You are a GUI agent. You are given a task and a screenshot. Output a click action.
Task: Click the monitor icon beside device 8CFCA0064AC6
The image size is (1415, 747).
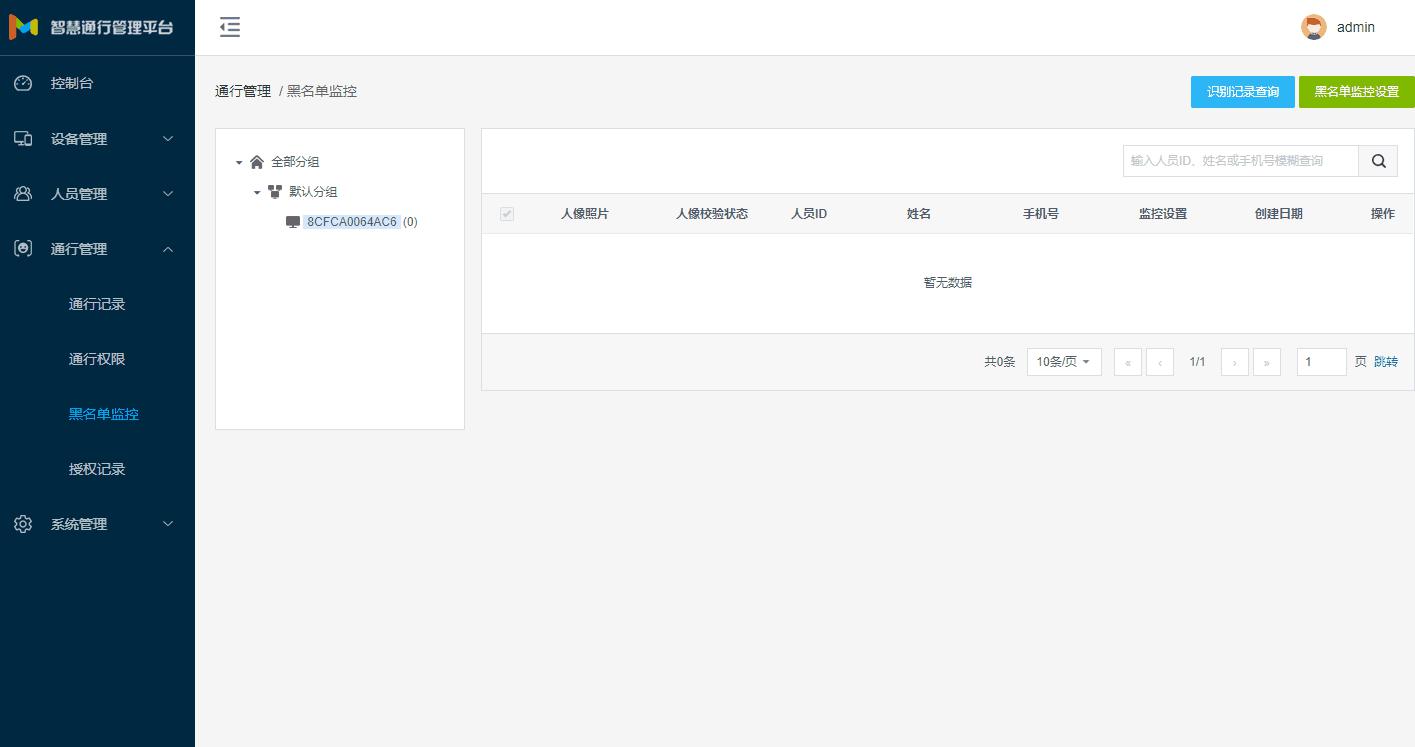pos(293,222)
